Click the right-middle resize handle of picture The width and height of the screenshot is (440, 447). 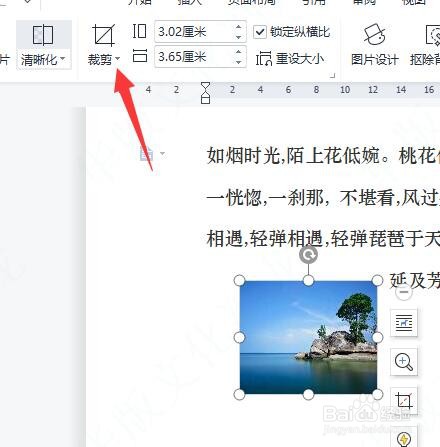pos(377,337)
